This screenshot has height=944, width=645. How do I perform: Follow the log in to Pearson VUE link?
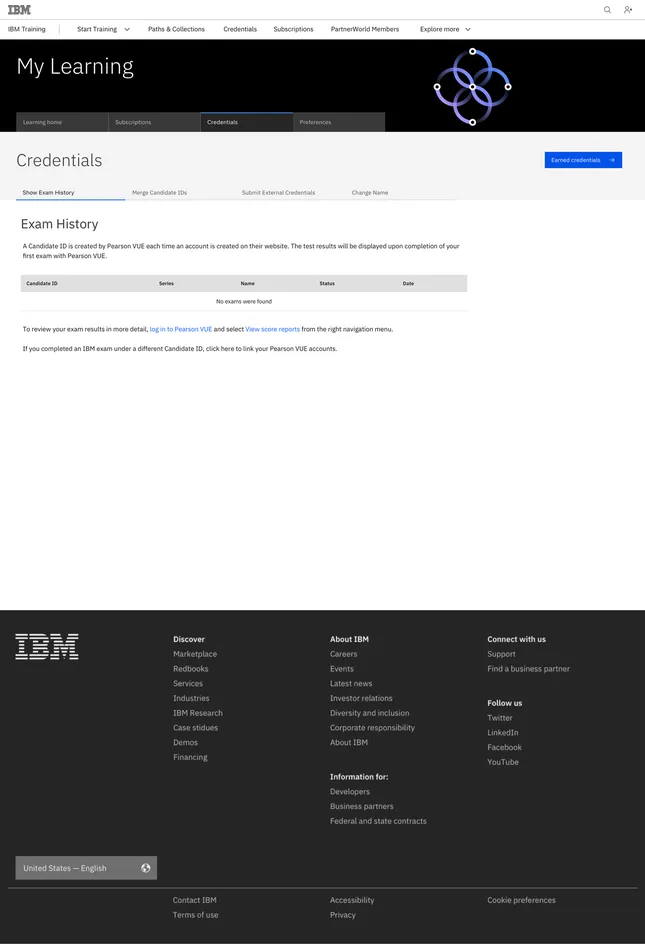point(181,329)
